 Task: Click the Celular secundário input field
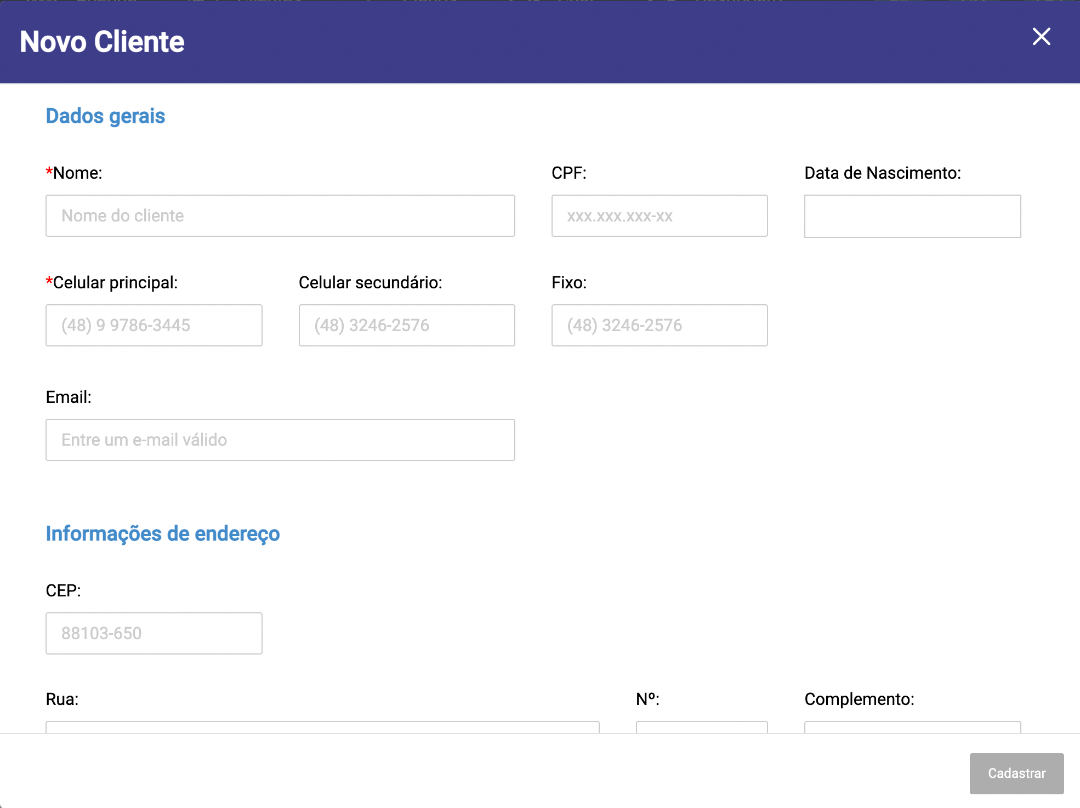(x=406, y=326)
